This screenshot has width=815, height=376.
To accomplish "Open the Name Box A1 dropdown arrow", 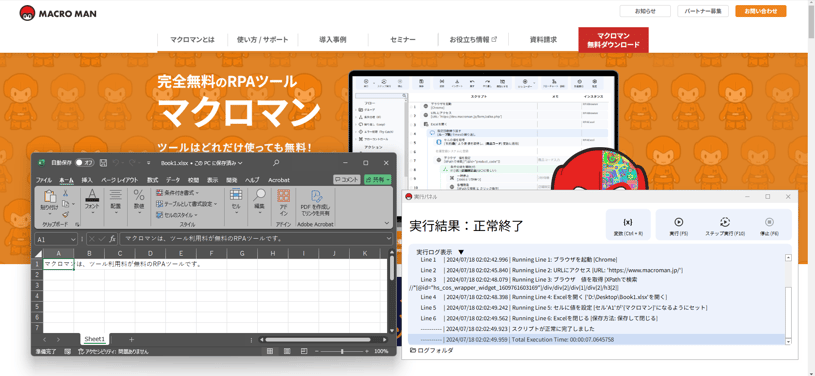I will click(73, 239).
